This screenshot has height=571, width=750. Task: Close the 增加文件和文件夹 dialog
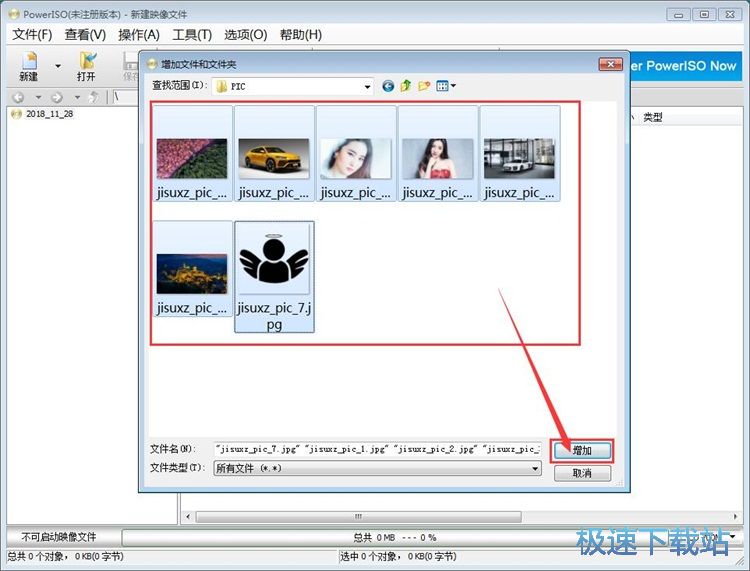click(610, 64)
